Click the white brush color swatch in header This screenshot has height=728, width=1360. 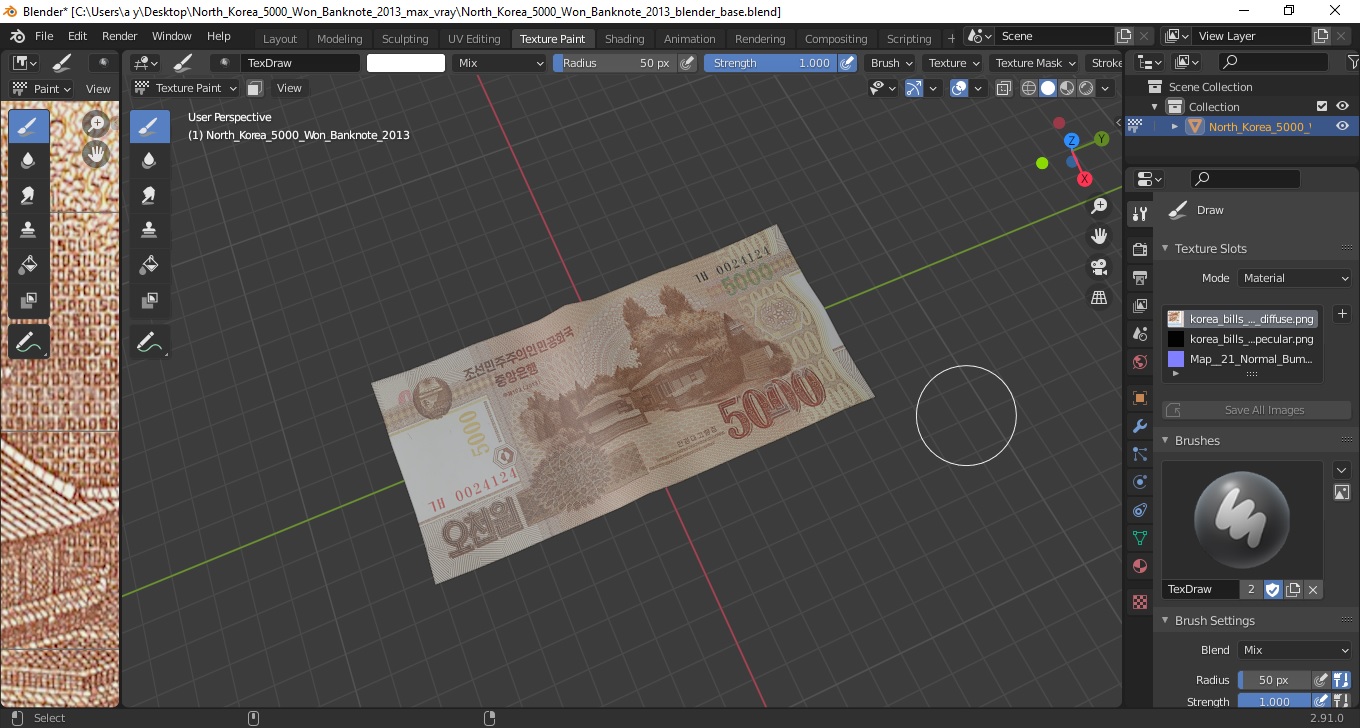(x=406, y=63)
